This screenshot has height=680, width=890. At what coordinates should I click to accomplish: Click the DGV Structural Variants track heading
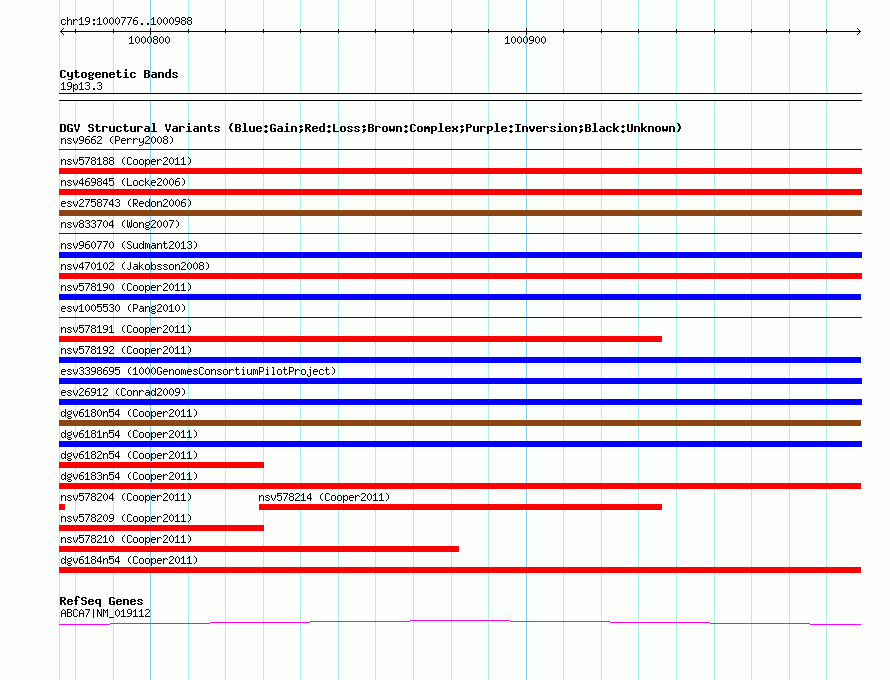coord(371,128)
